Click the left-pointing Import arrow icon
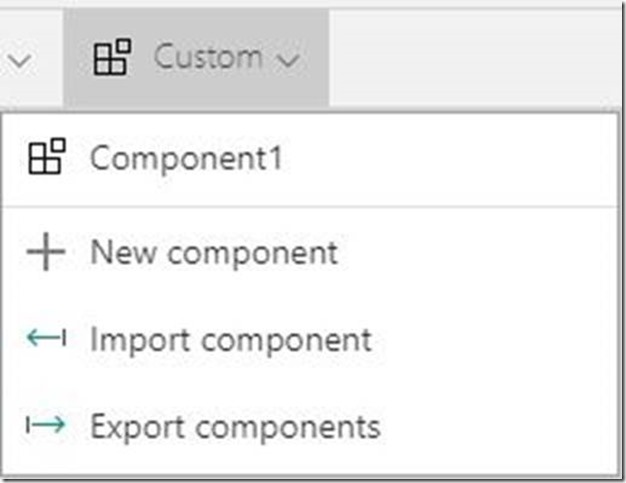The height and width of the screenshot is (483, 626). [46, 340]
